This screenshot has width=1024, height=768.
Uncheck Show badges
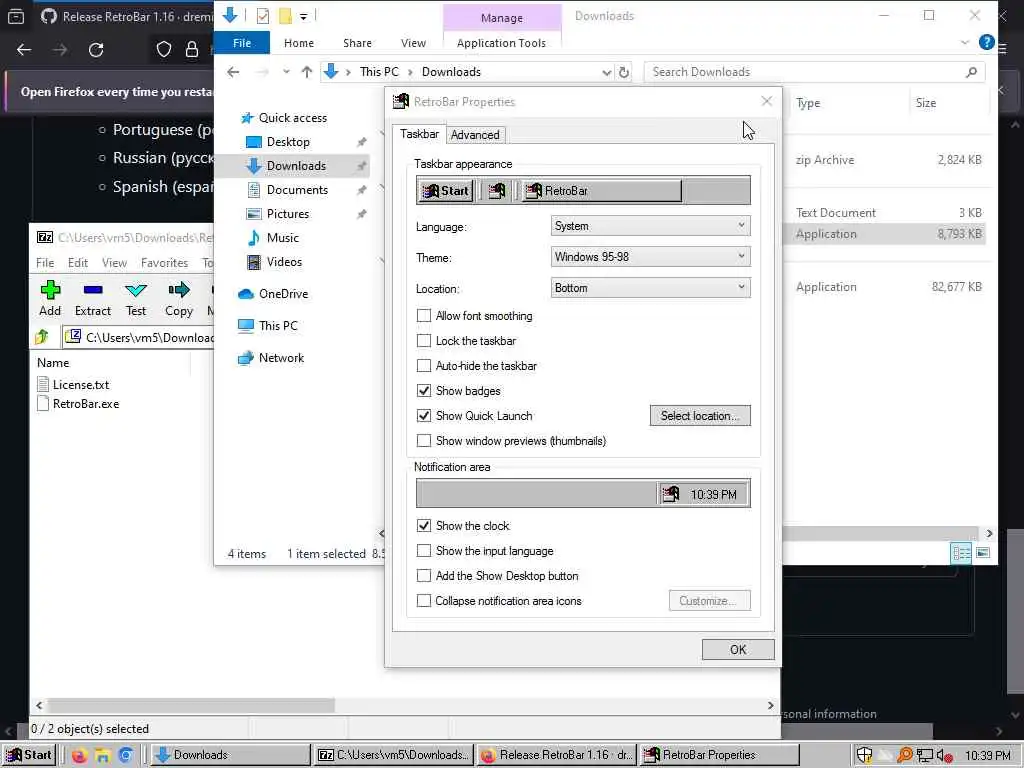[x=424, y=391]
